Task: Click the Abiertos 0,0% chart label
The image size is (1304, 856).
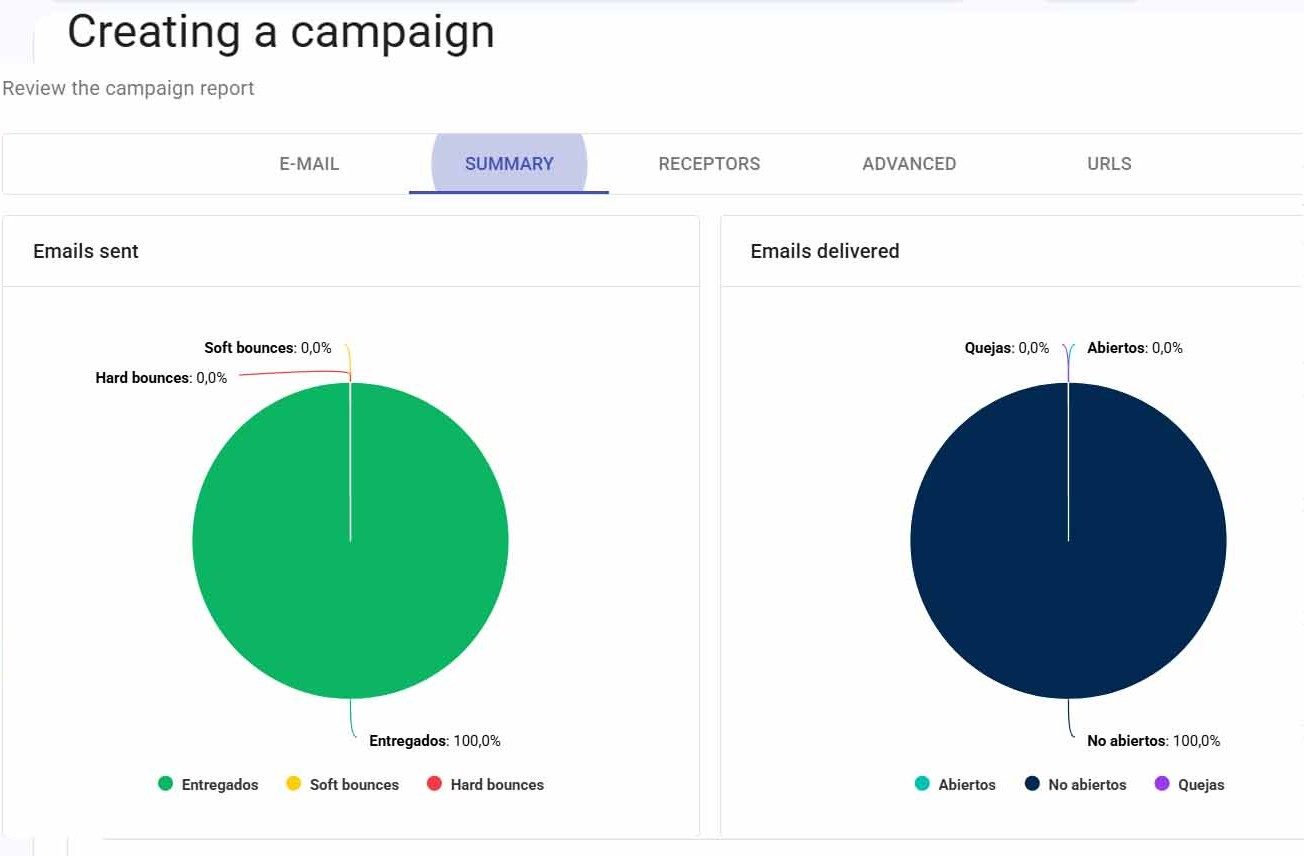Action: pos(1135,348)
